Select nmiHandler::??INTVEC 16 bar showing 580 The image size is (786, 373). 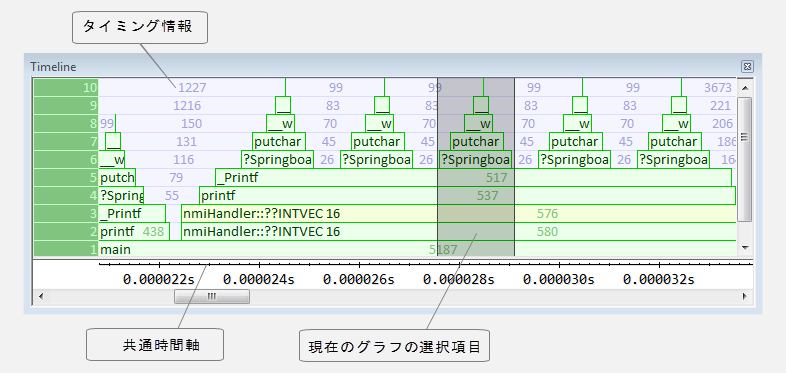pos(459,232)
